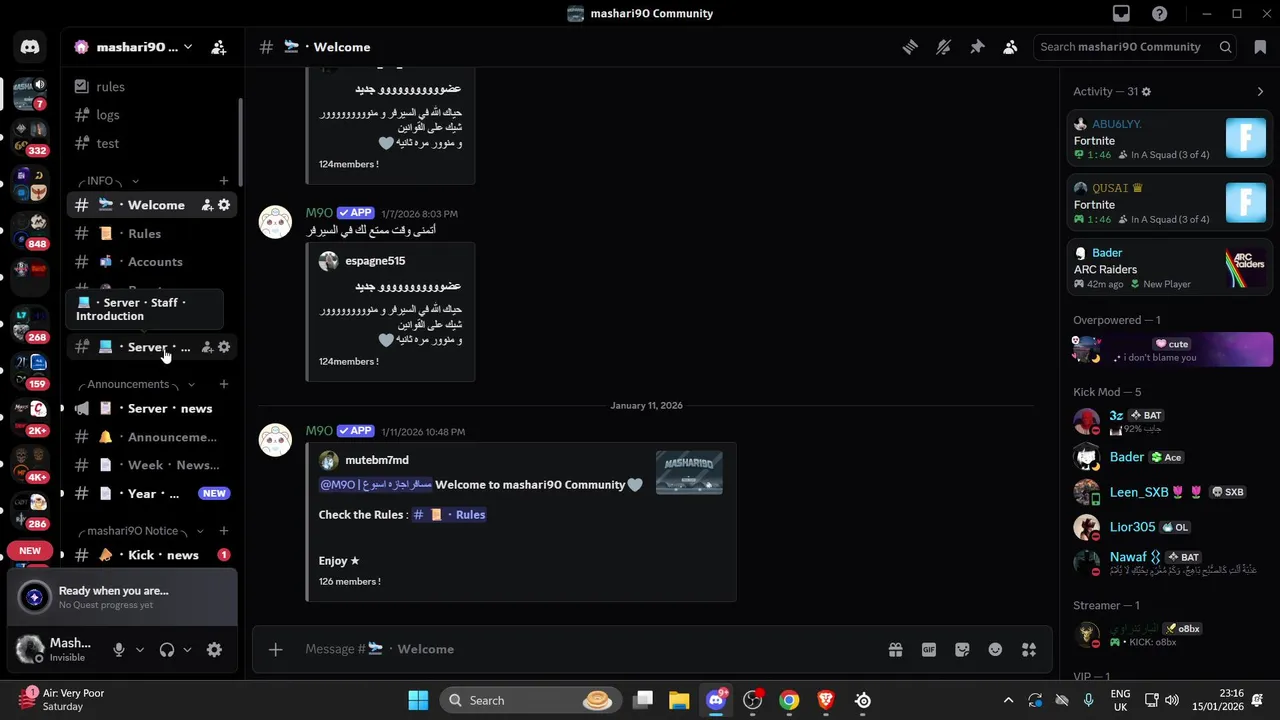Screen dimensions: 1280x720
Task: Open Ready when you are quest banner
Action: tap(122, 597)
